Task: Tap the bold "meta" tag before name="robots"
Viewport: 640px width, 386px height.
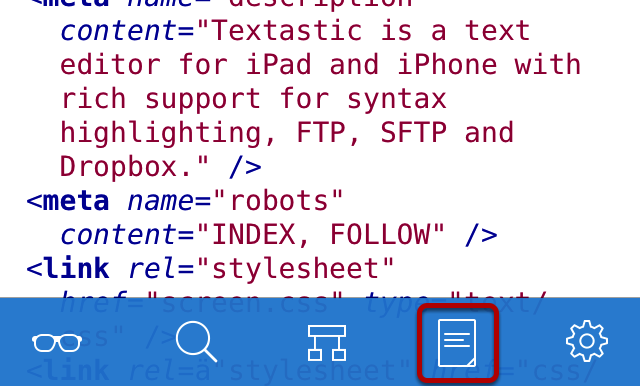Action: pos(76,201)
